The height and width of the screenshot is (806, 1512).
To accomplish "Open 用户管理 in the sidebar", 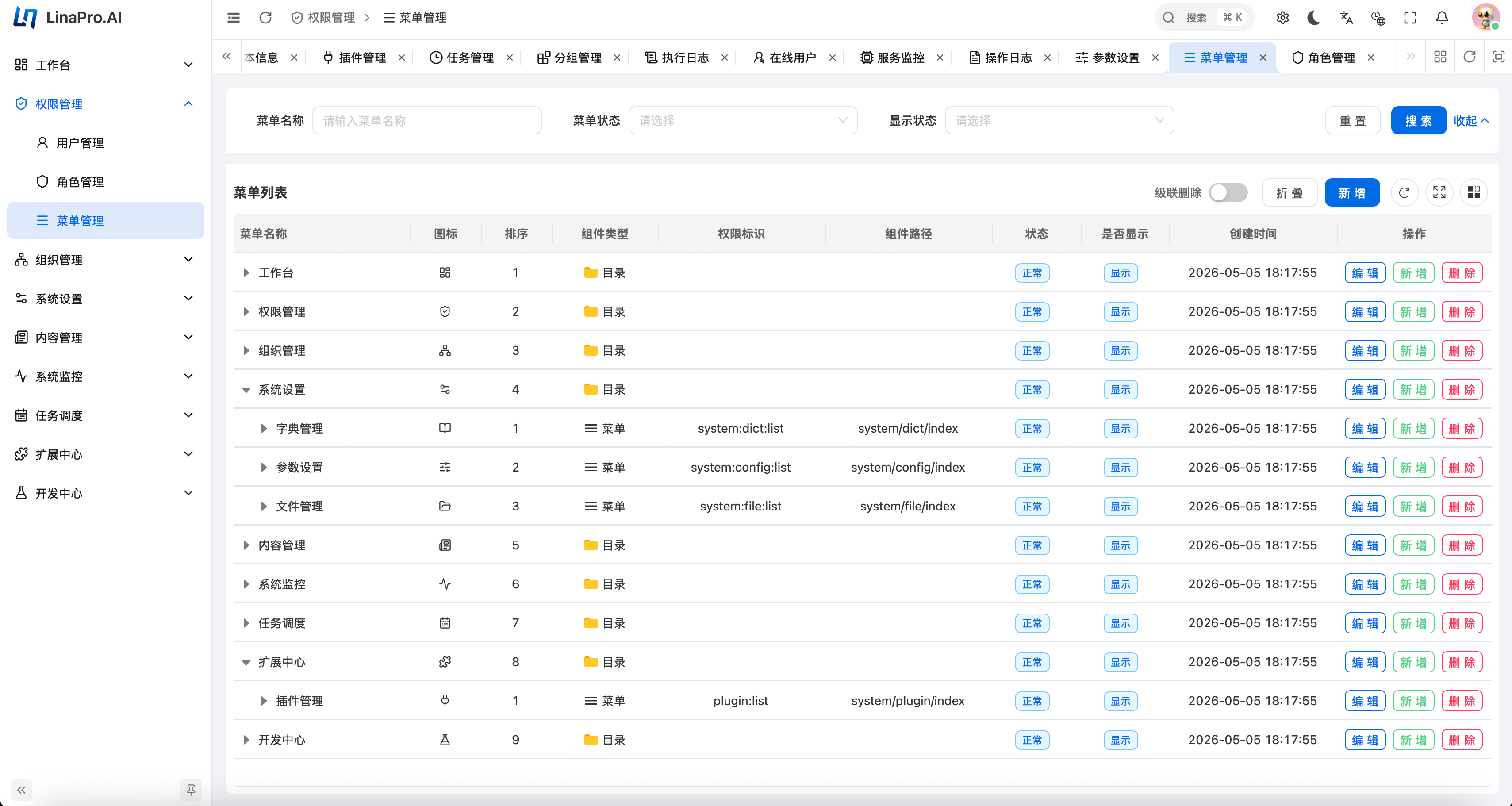I will 106,142.
